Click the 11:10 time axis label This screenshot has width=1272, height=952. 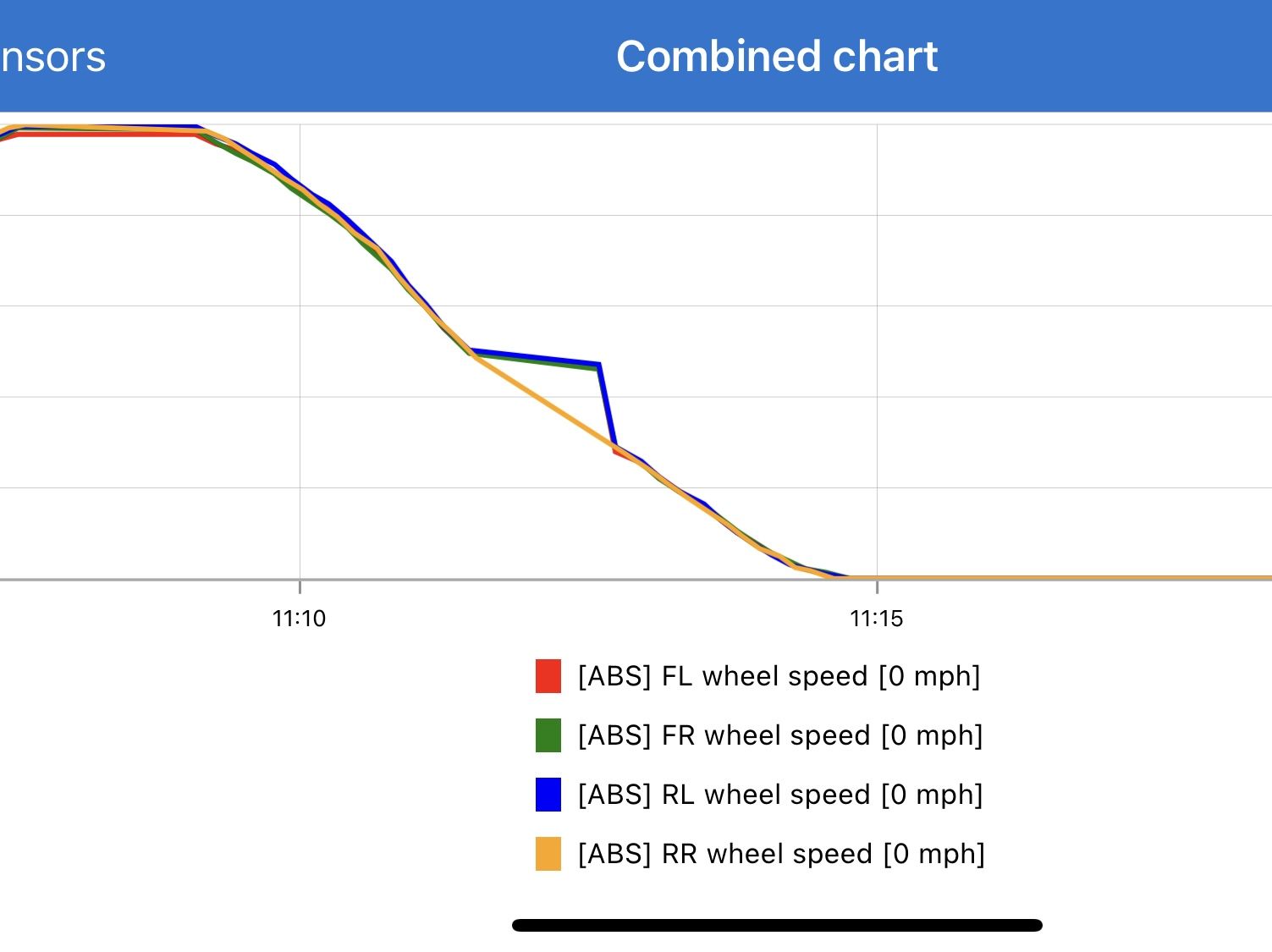(299, 619)
